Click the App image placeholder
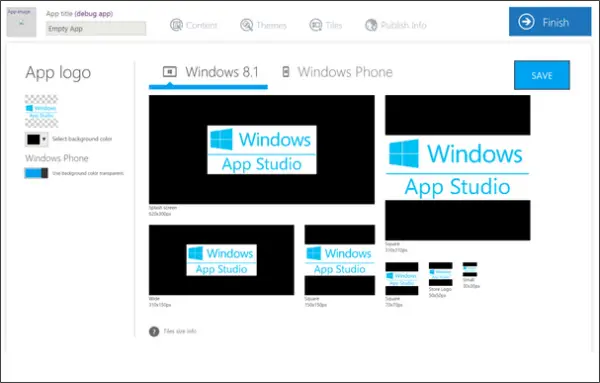The height and width of the screenshot is (383, 600). click(21, 22)
